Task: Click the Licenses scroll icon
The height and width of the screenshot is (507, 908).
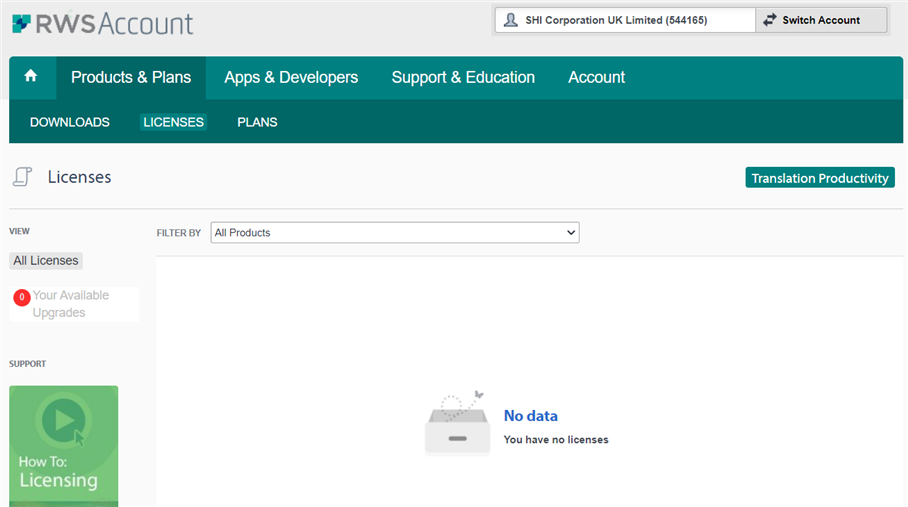Action: coord(22,177)
